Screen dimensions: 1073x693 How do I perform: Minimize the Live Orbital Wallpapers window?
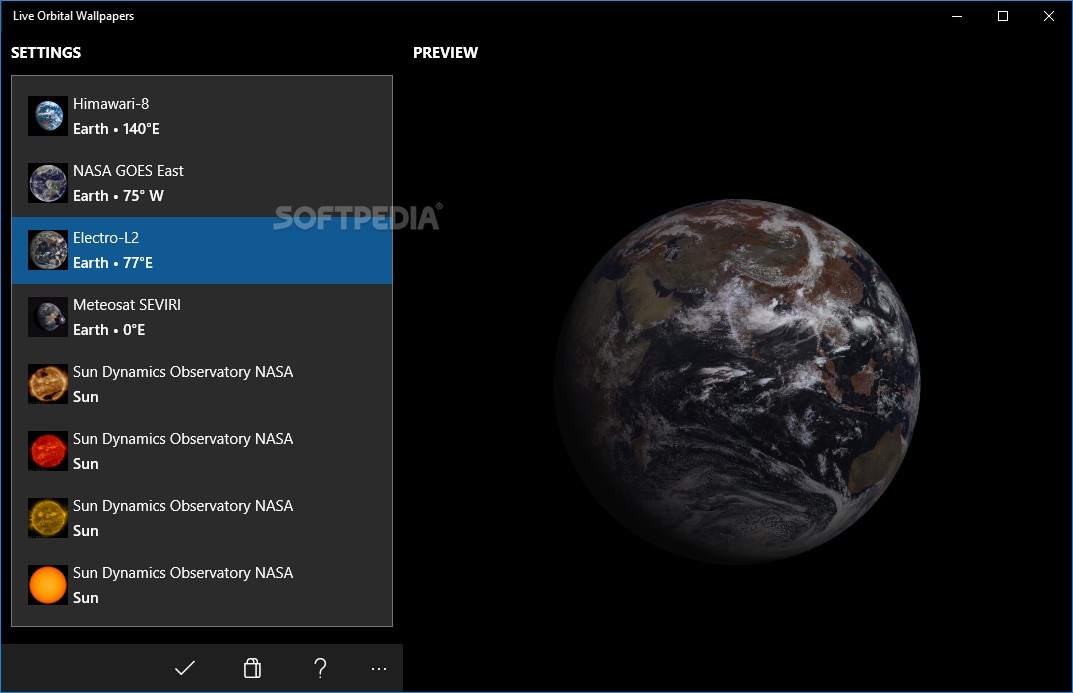tap(957, 16)
